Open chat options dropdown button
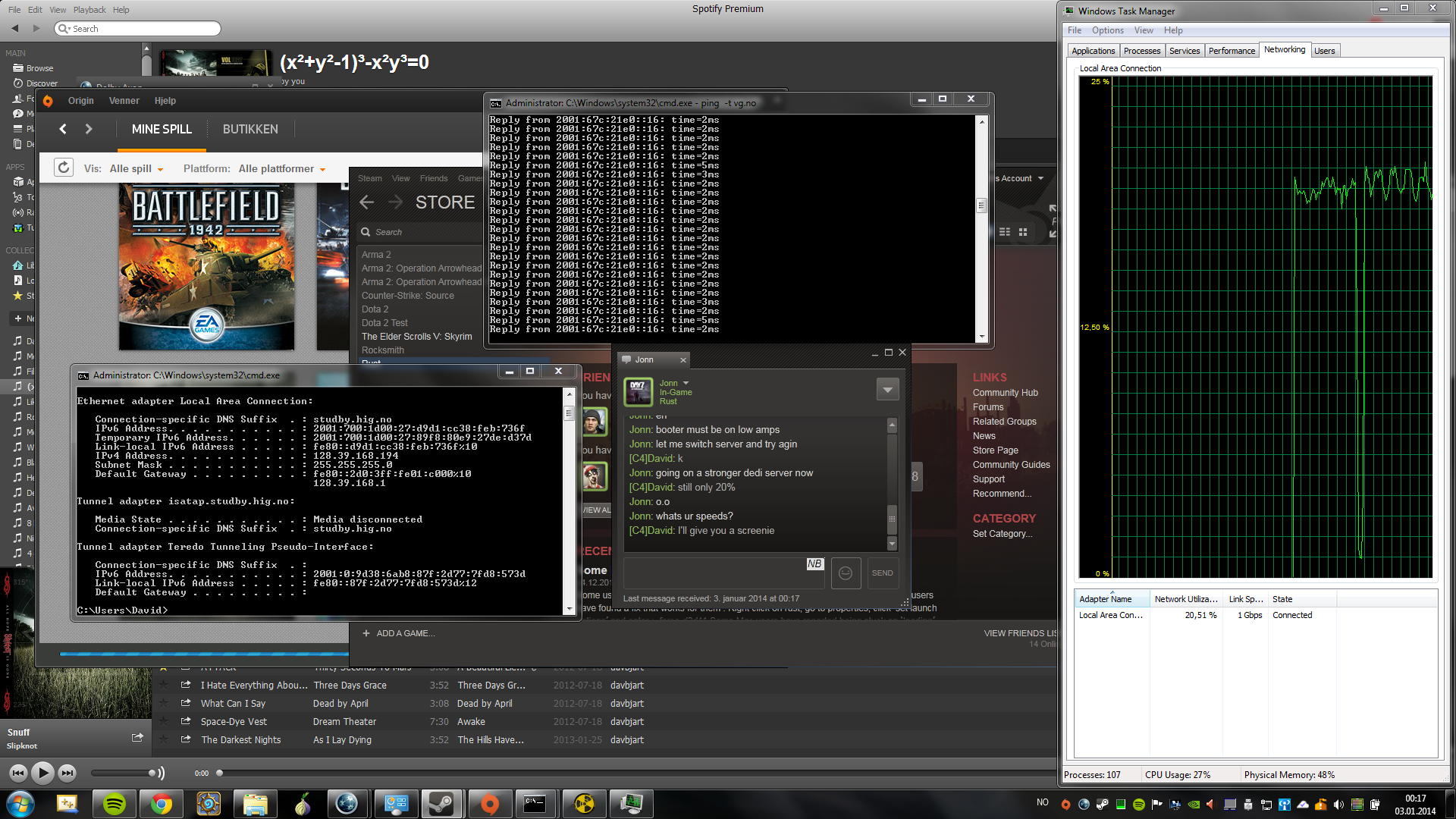Screen dimensions: 1456x819 pos(887,390)
